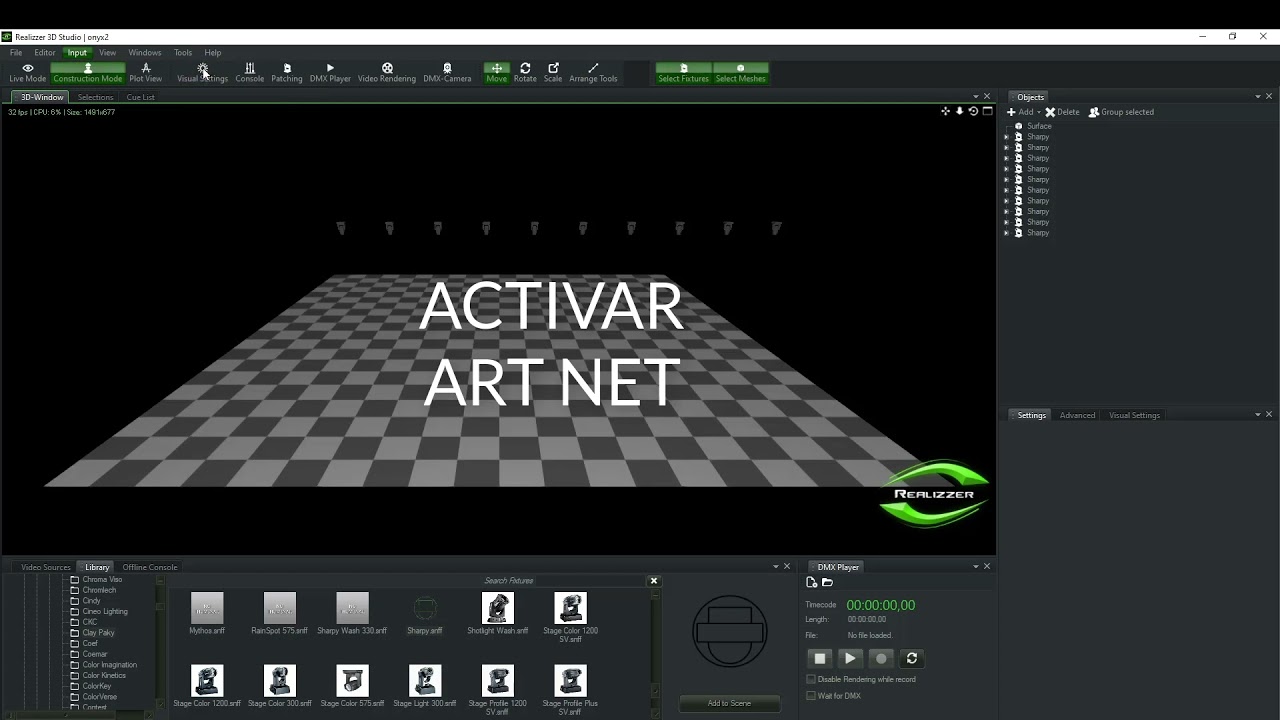Open the Input menu
The image size is (1280, 720).
point(77,53)
